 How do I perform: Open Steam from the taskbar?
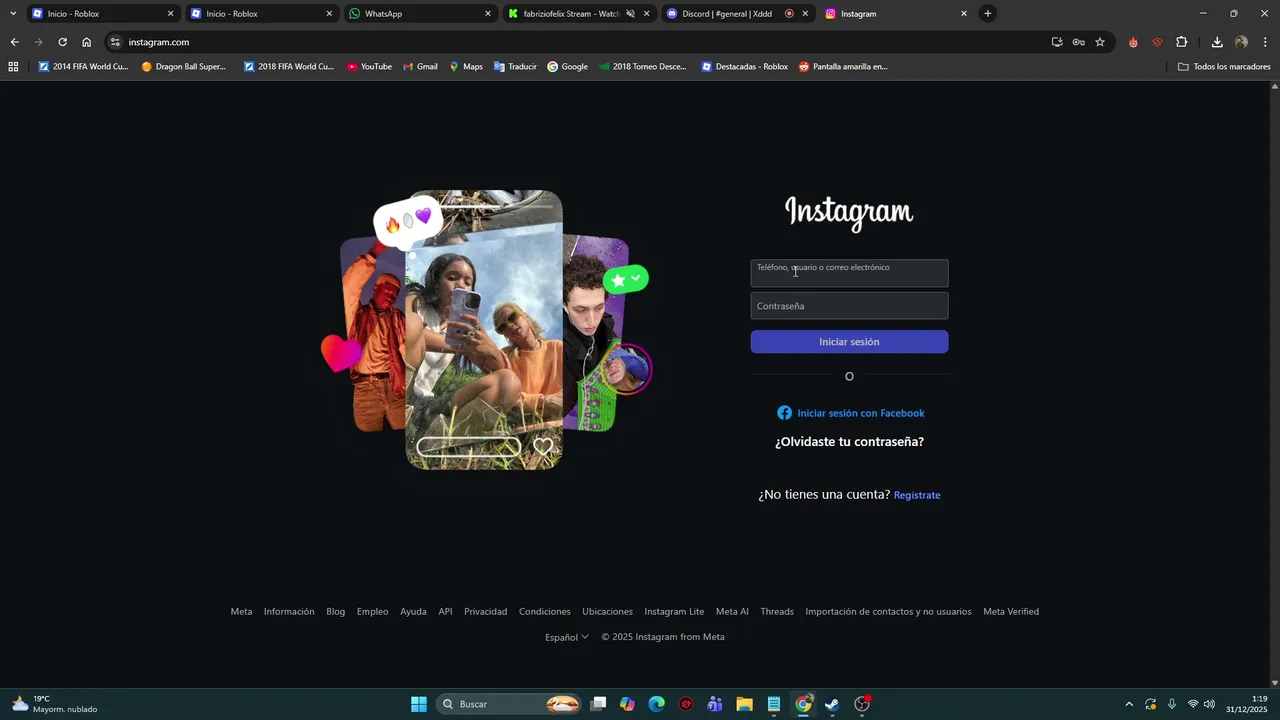(832, 704)
